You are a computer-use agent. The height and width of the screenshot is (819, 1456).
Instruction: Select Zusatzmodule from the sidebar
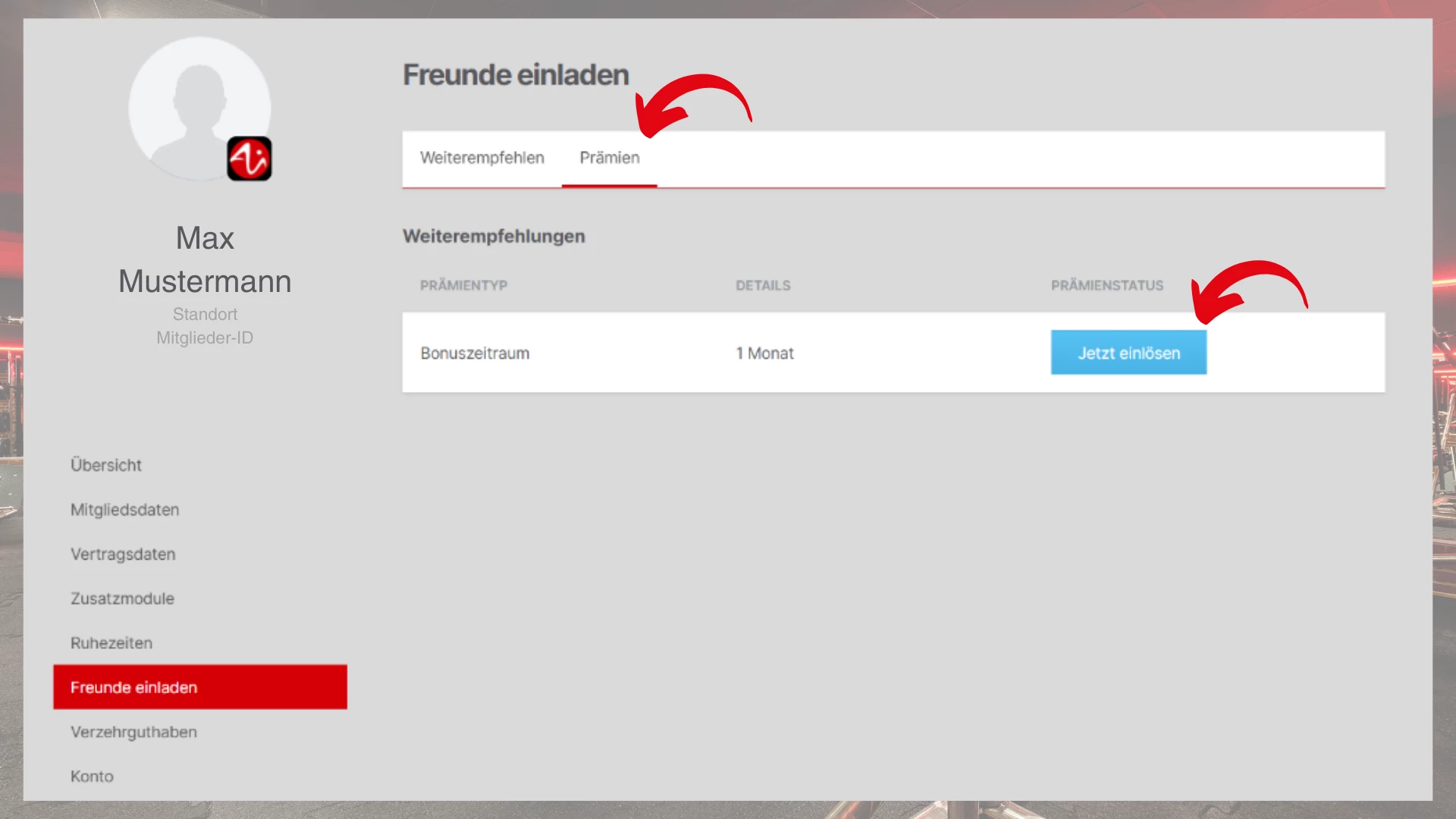pos(122,598)
